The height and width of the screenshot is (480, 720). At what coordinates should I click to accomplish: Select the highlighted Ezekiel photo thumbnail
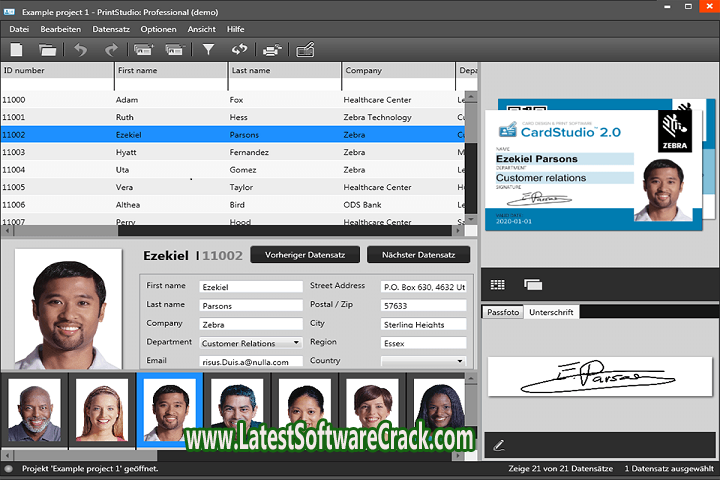click(x=169, y=410)
